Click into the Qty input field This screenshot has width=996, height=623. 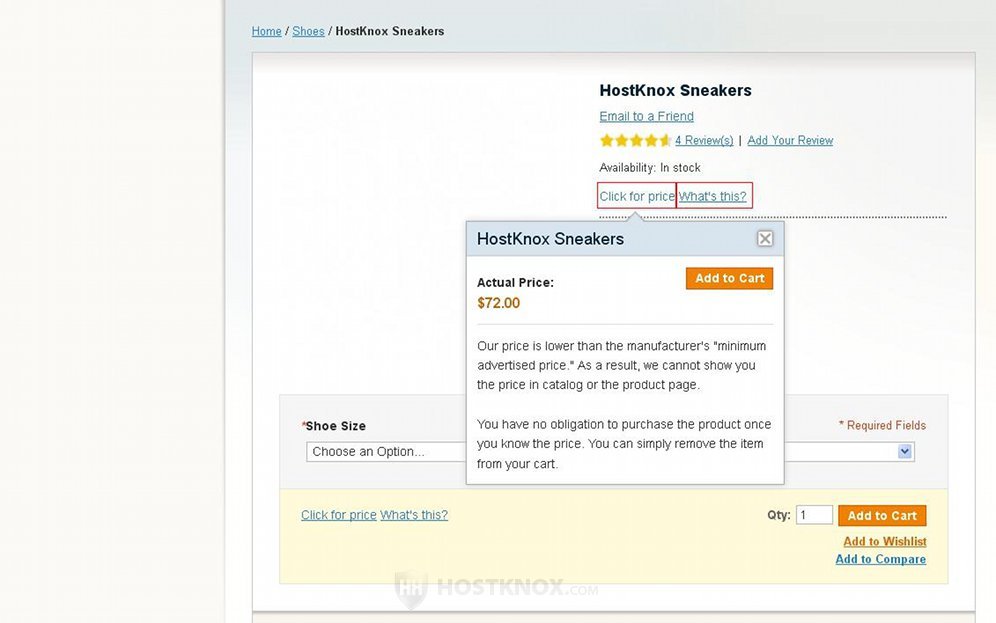click(814, 515)
